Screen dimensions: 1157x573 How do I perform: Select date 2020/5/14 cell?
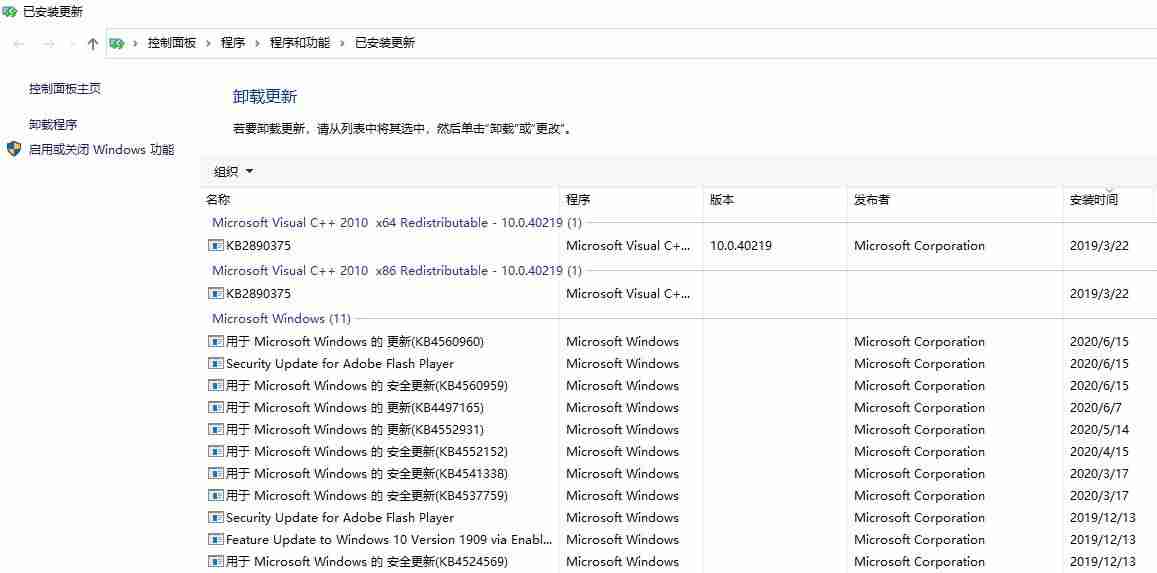coord(1099,429)
